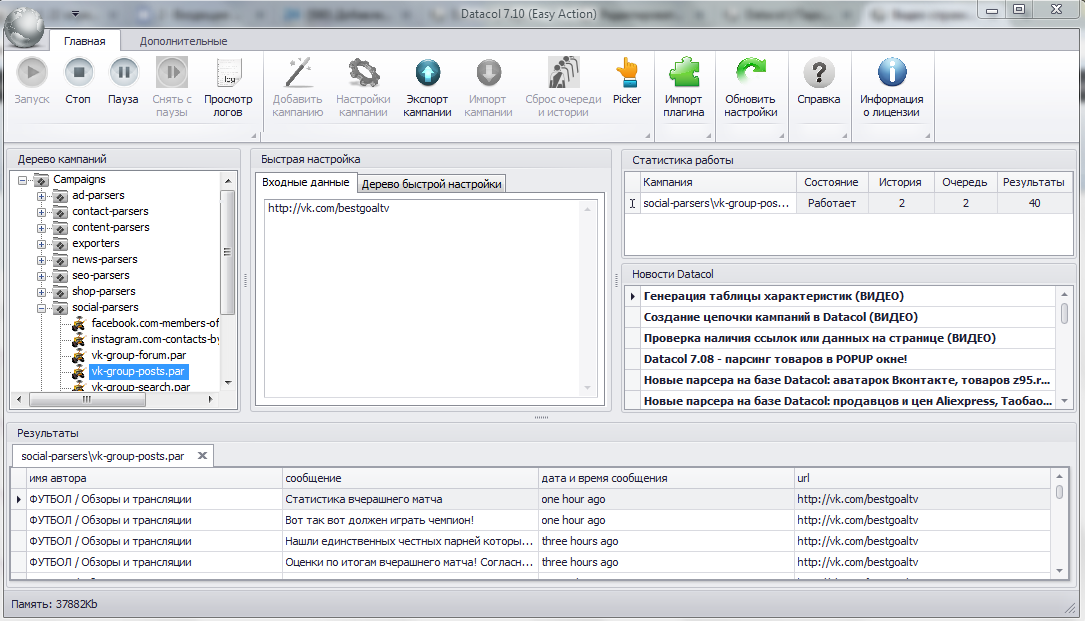Click имя автора results column header
Screen dimensions: 1085x621
154,478
